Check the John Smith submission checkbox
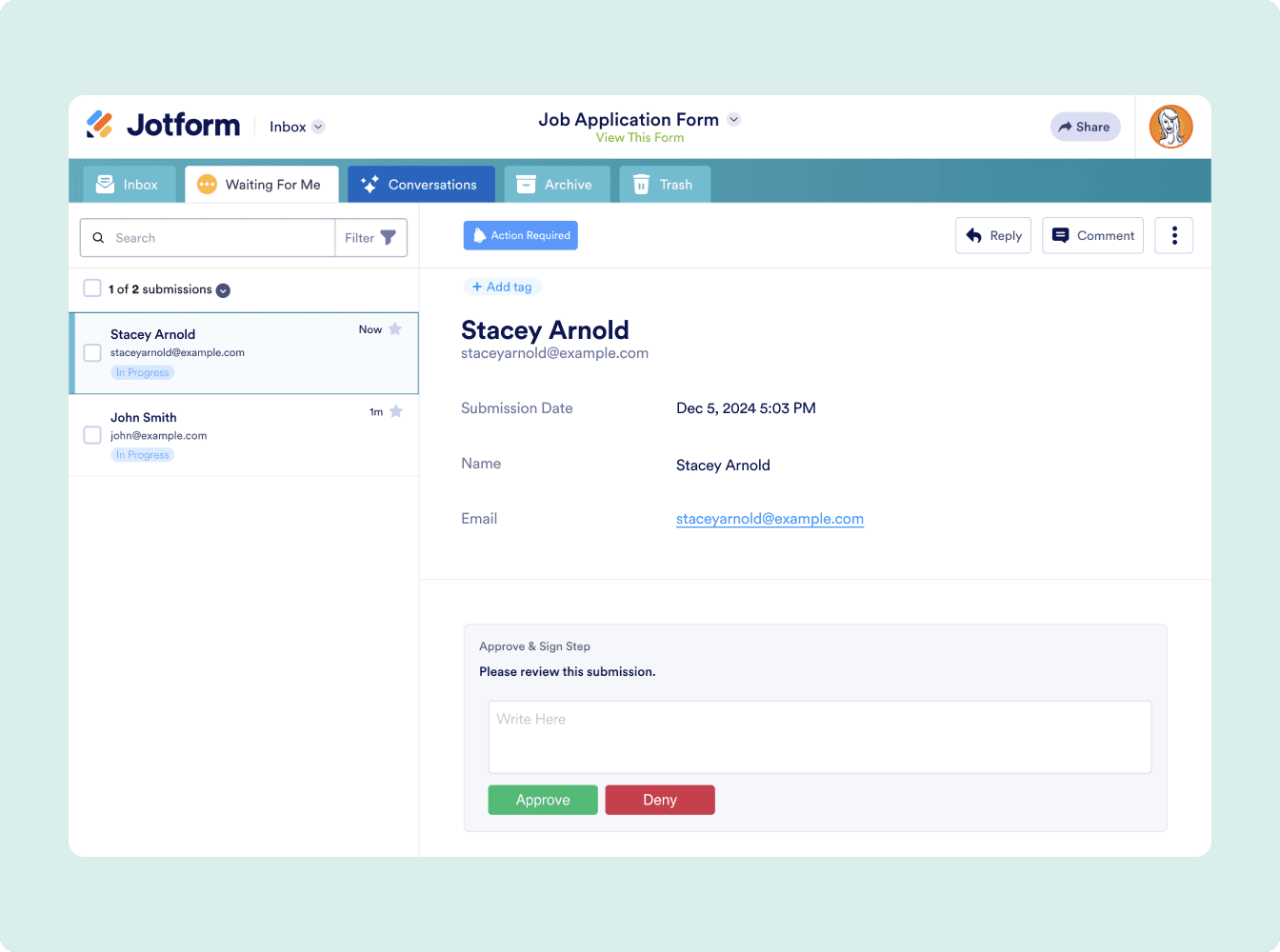Image resolution: width=1280 pixels, height=952 pixels. pyautogui.click(x=92, y=435)
